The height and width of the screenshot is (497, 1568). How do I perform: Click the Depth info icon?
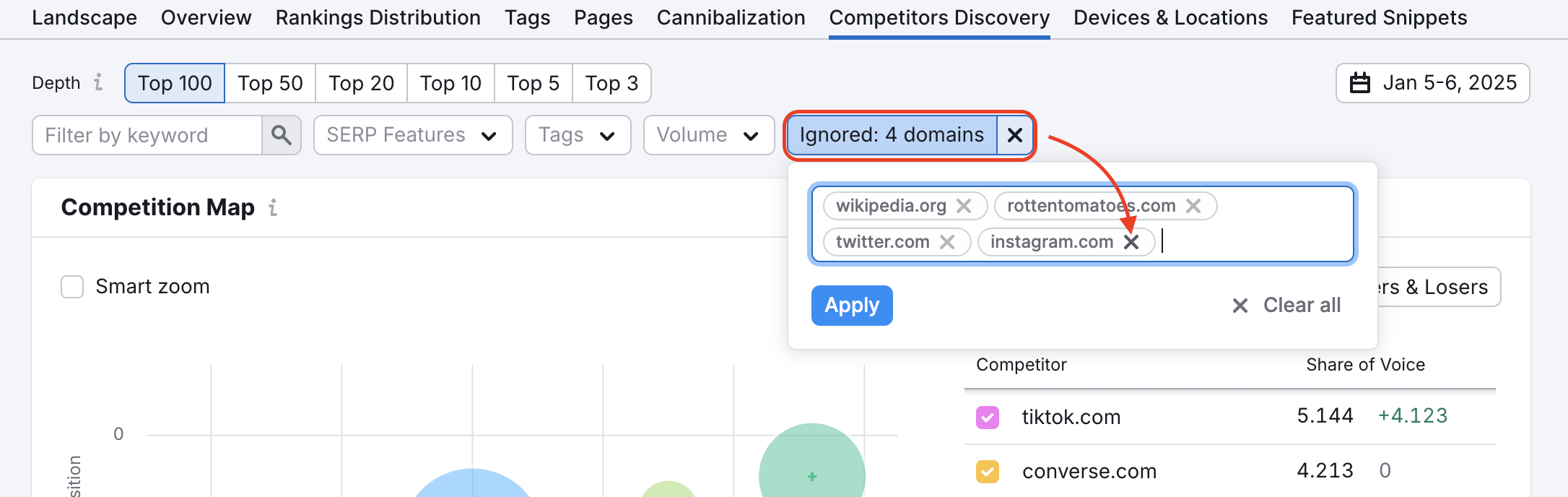pyautogui.click(x=98, y=83)
